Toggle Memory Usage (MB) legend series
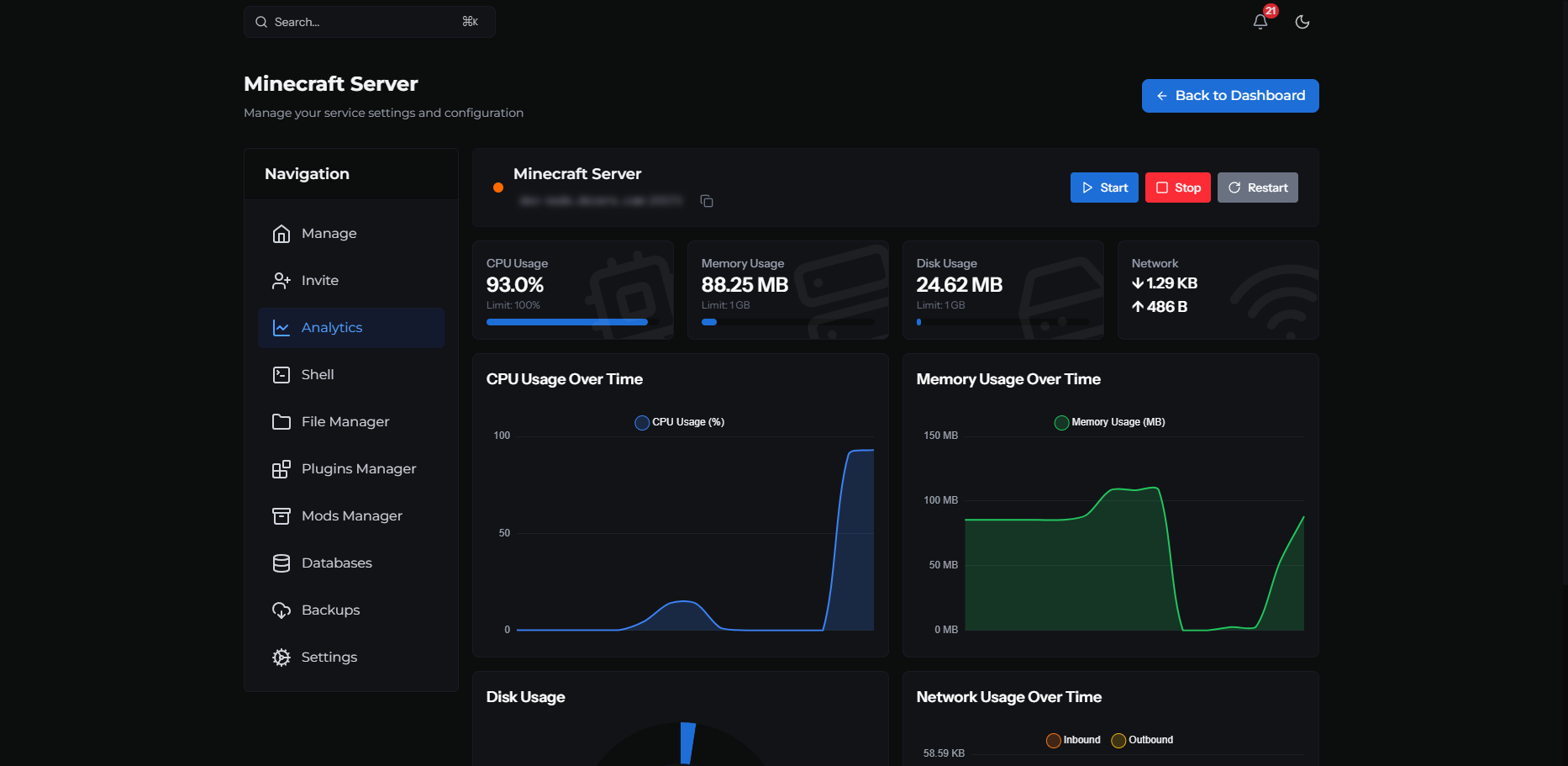 tap(1110, 422)
